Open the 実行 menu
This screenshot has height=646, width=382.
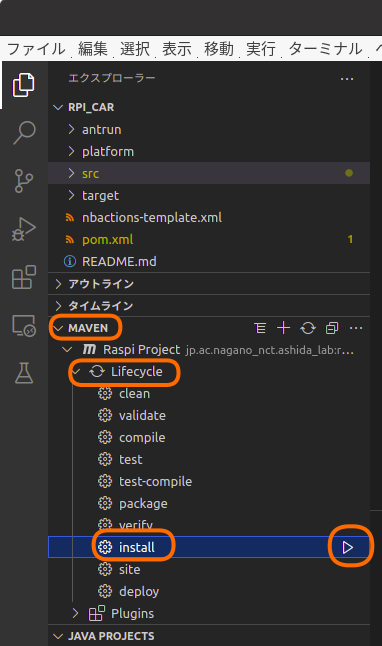[261, 49]
